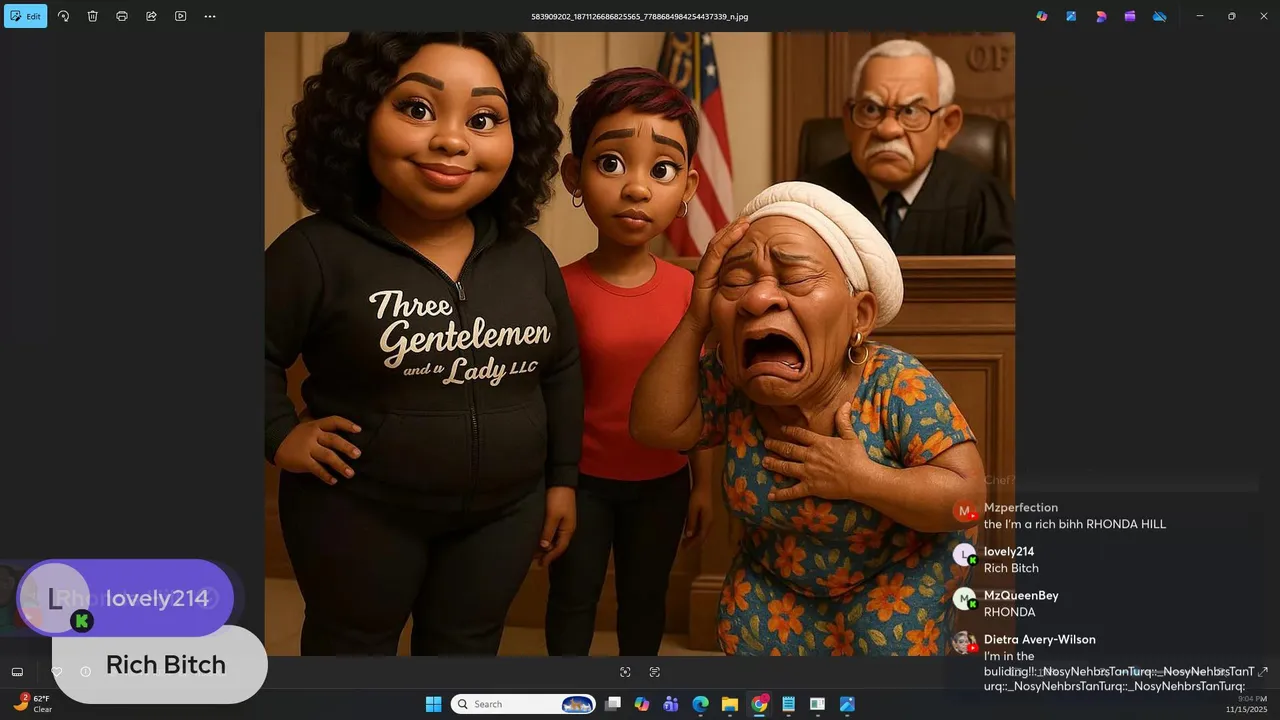Open the purple video editor icon in title bar
Viewport: 1280px width, 720px height.
click(1130, 16)
